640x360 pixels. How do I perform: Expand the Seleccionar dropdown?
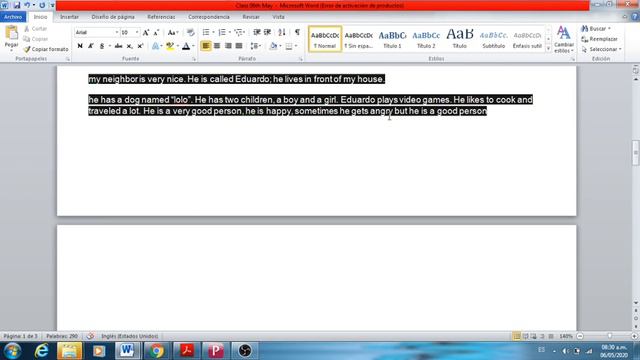point(620,49)
